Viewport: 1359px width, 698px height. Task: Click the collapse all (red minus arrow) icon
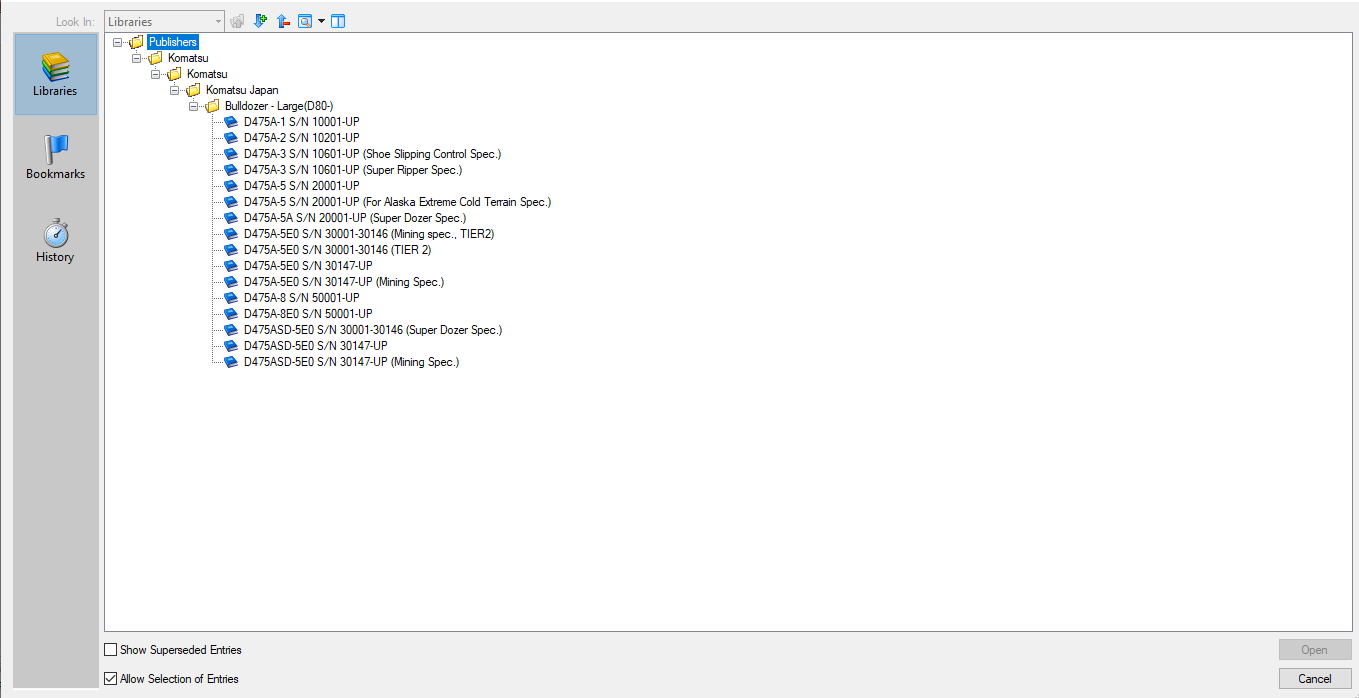(x=283, y=21)
